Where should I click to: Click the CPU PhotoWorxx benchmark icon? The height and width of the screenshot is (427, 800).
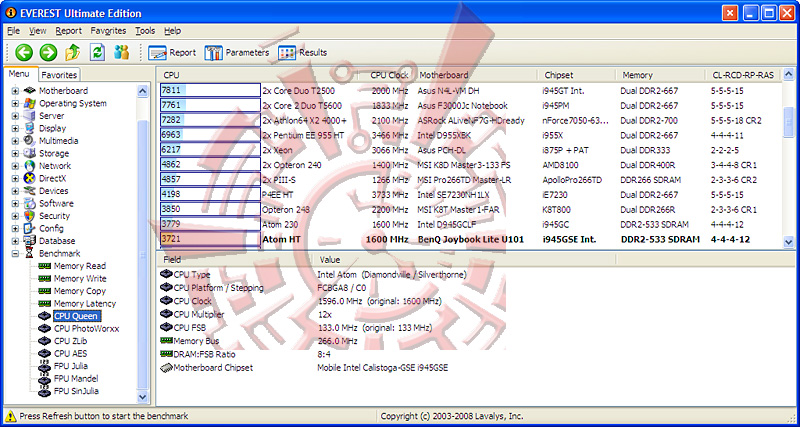point(45,329)
